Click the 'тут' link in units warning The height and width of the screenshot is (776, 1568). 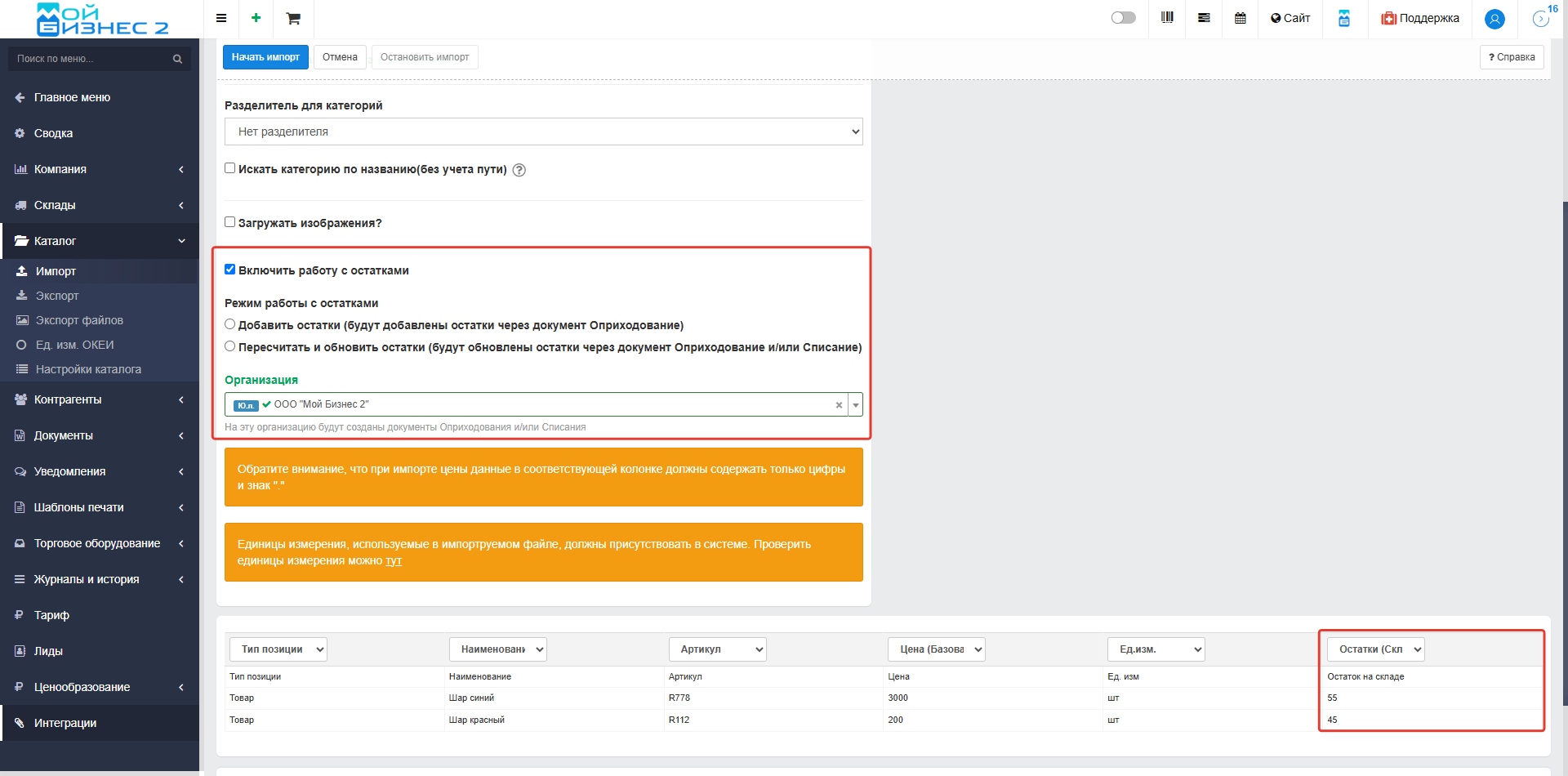(394, 561)
